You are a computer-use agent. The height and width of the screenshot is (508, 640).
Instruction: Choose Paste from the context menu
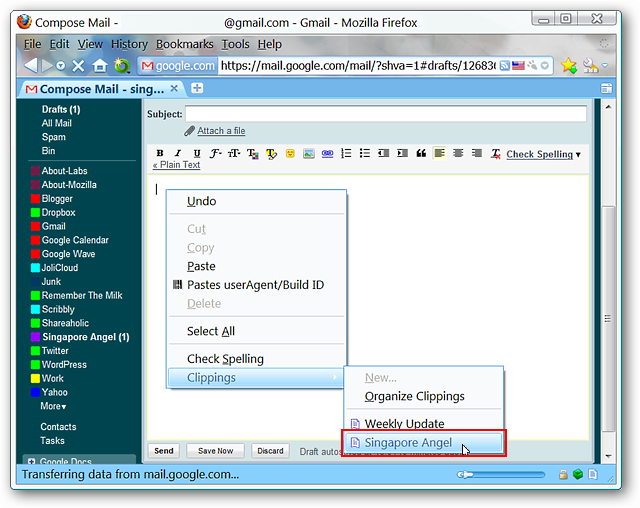(256, 266)
